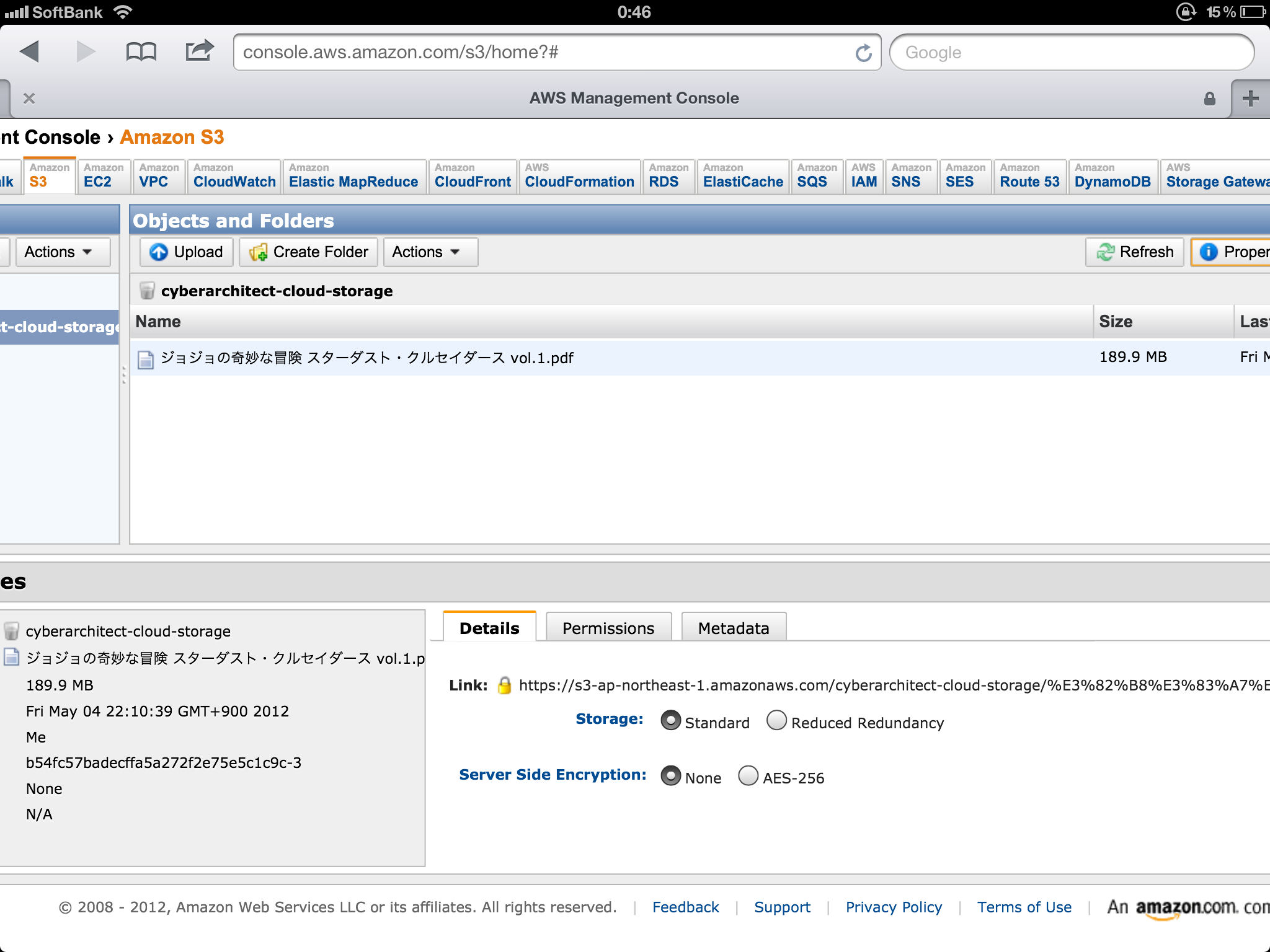Open the Elastic MapReduce service tab

pyautogui.click(x=353, y=176)
